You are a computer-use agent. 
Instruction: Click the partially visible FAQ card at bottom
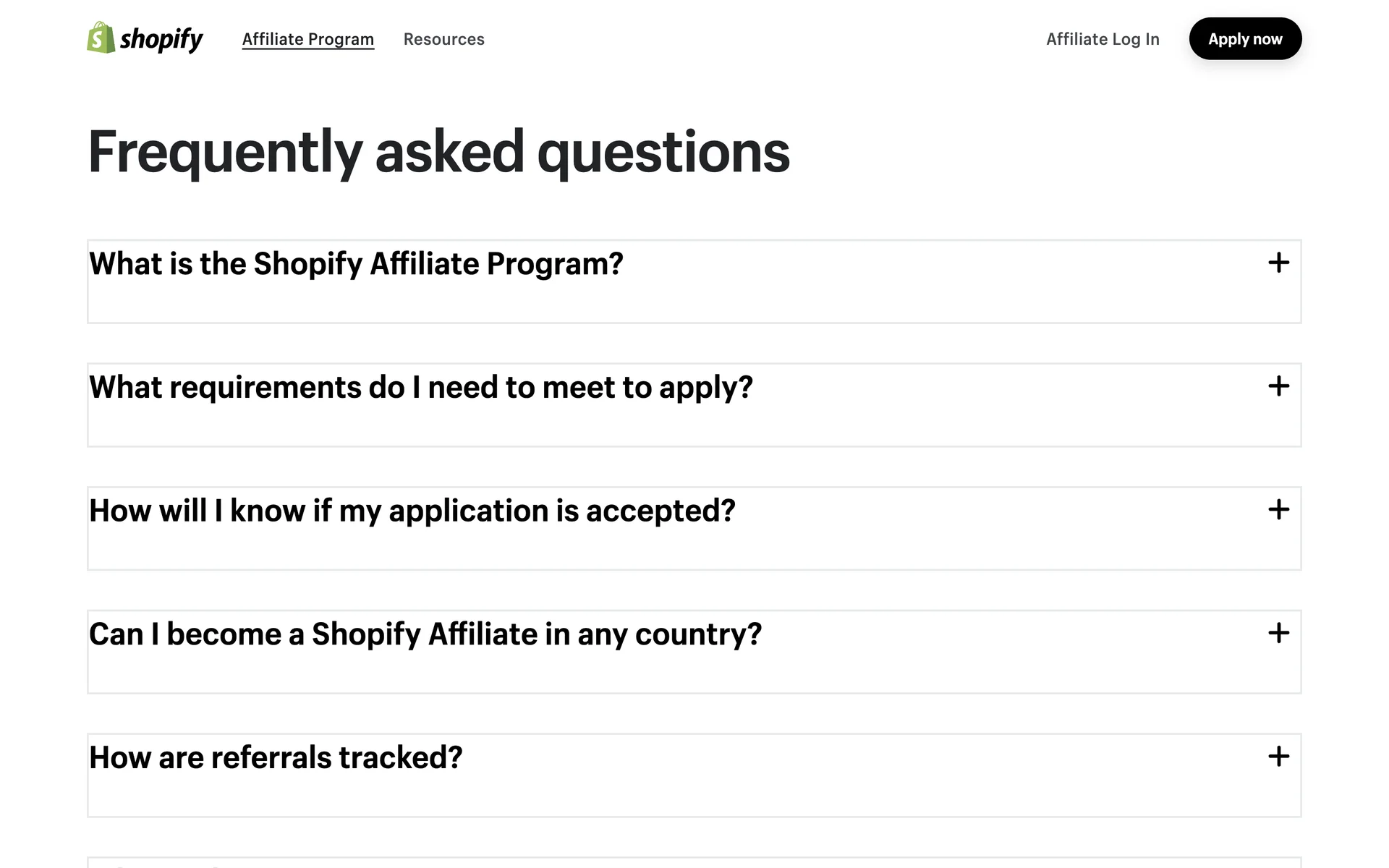pyautogui.click(x=693, y=863)
